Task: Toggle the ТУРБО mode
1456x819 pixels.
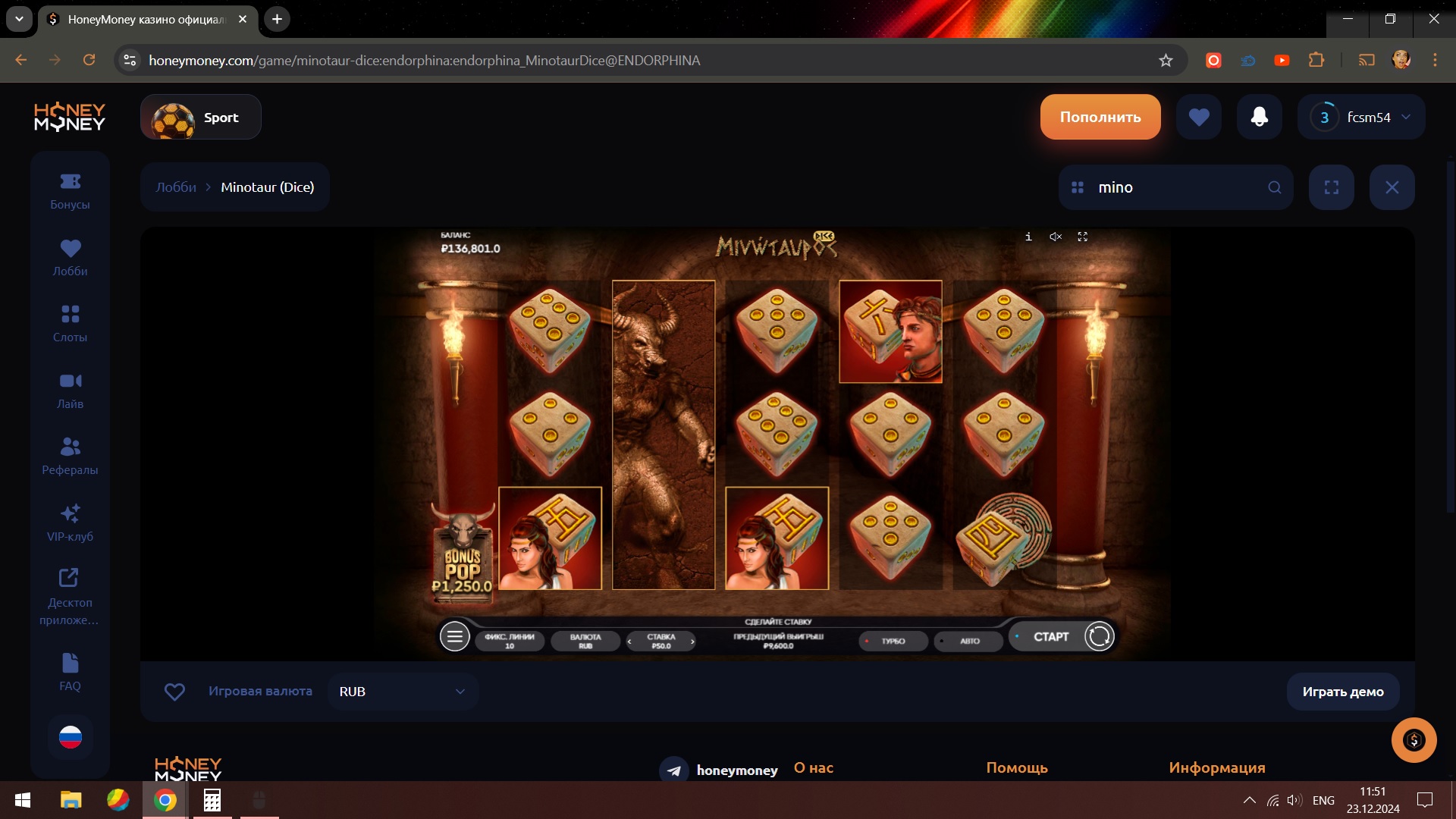Action: 893,641
